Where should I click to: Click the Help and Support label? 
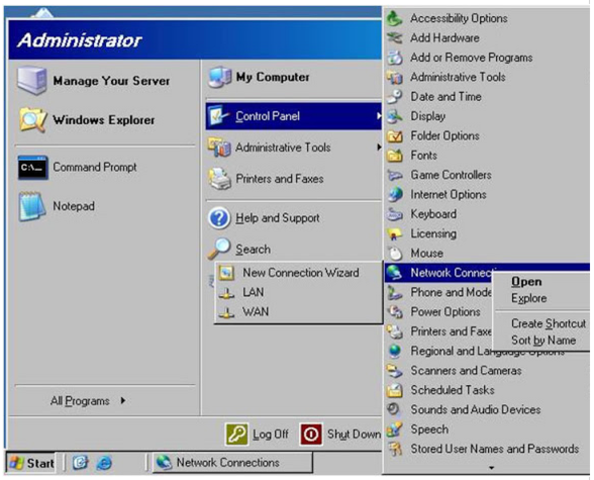coord(277,218)
